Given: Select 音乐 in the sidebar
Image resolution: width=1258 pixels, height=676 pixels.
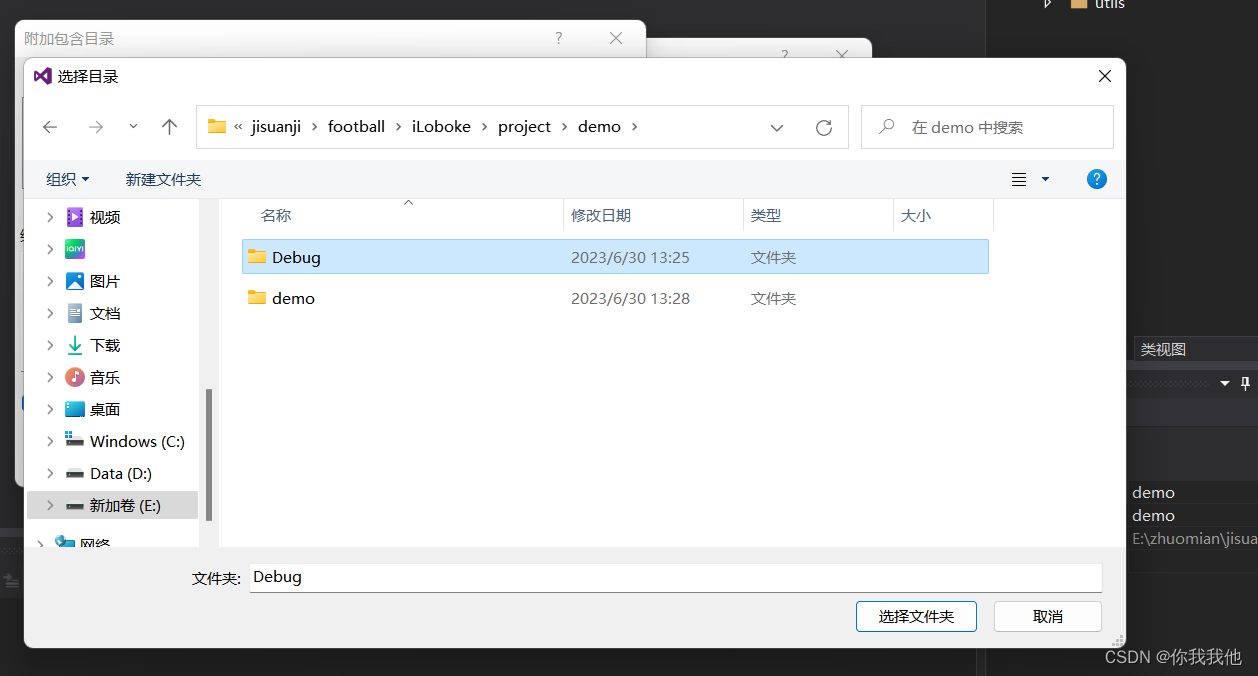Looking at the screenshot, I should [x=104, y=376].
